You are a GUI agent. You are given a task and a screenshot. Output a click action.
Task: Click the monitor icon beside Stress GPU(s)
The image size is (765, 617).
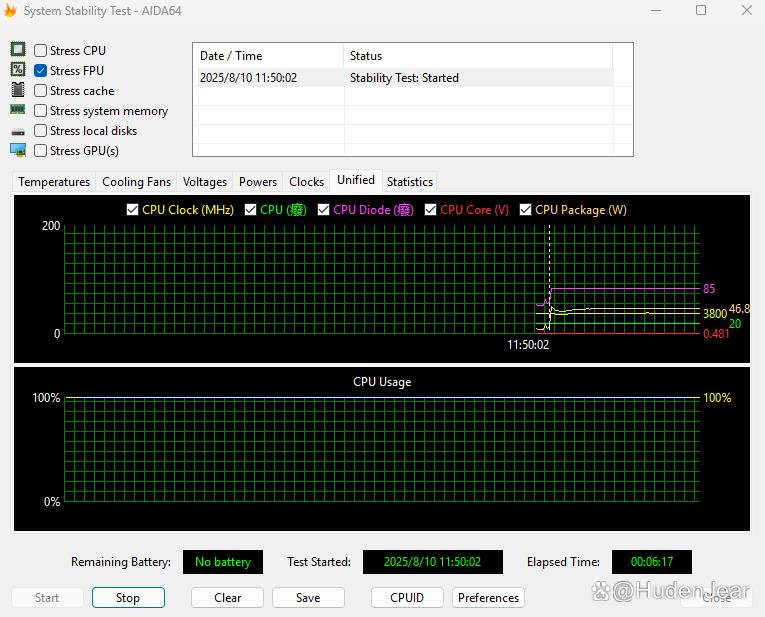coord(18,150)
